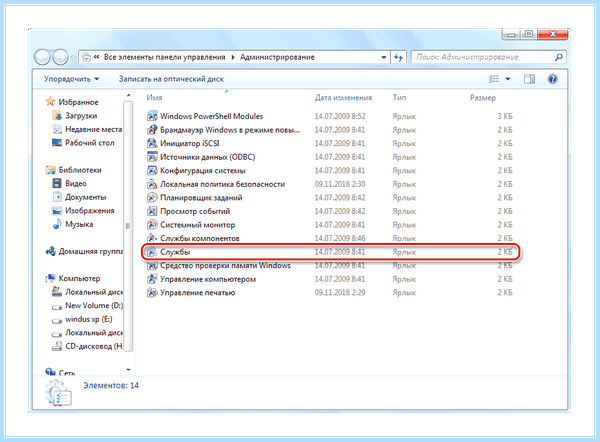
Task: Click the search magnifier icon
Action: coord(558,57)
